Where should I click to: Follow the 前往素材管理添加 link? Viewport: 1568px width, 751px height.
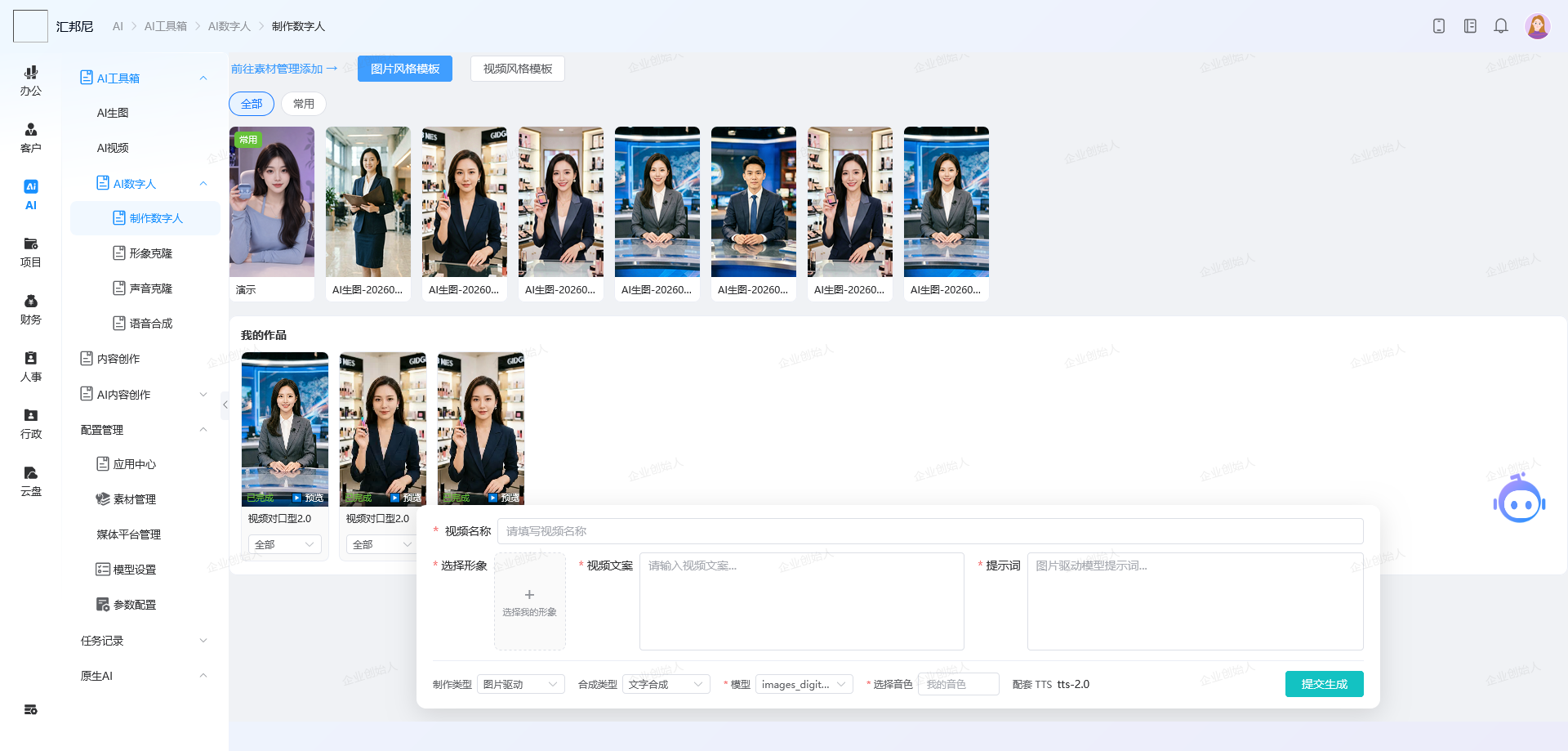click(x=284, y=69)
